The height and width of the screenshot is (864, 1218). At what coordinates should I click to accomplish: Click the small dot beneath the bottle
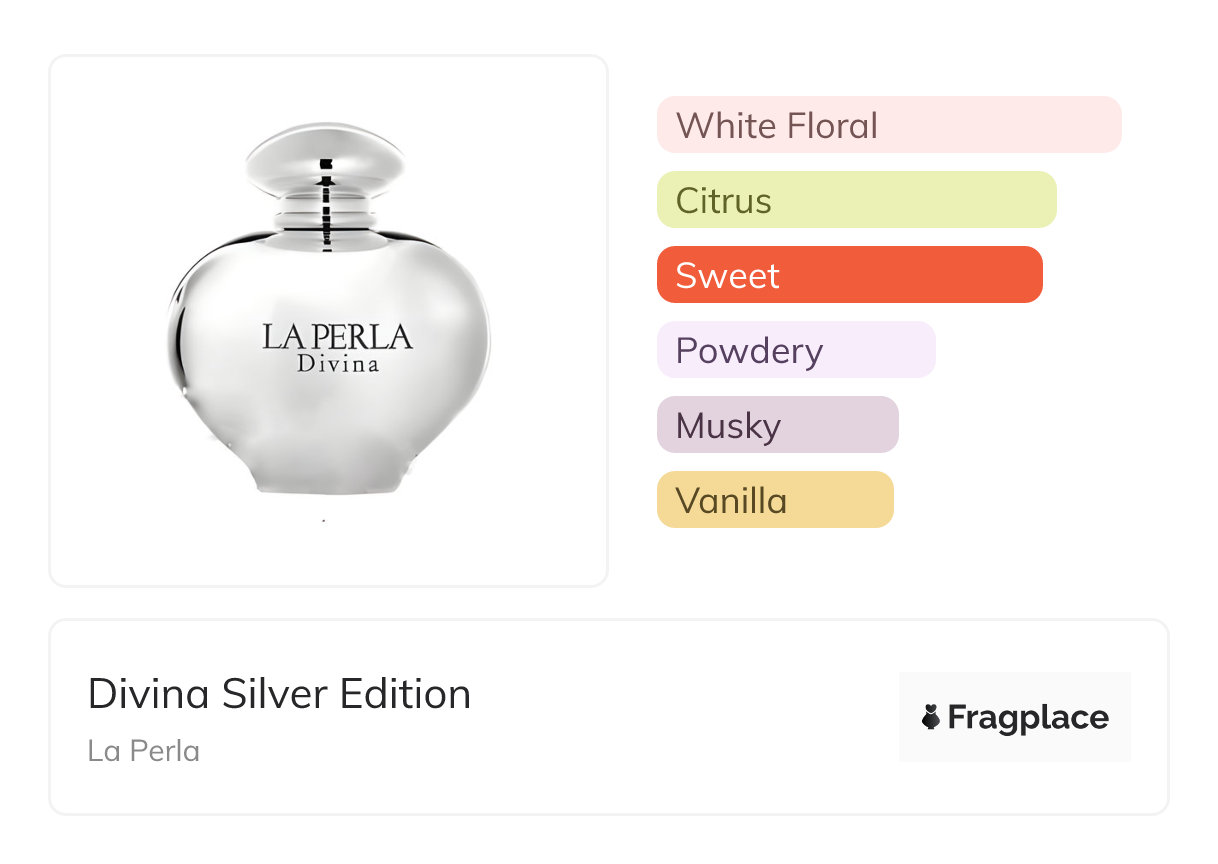click(x=324, y=521)
